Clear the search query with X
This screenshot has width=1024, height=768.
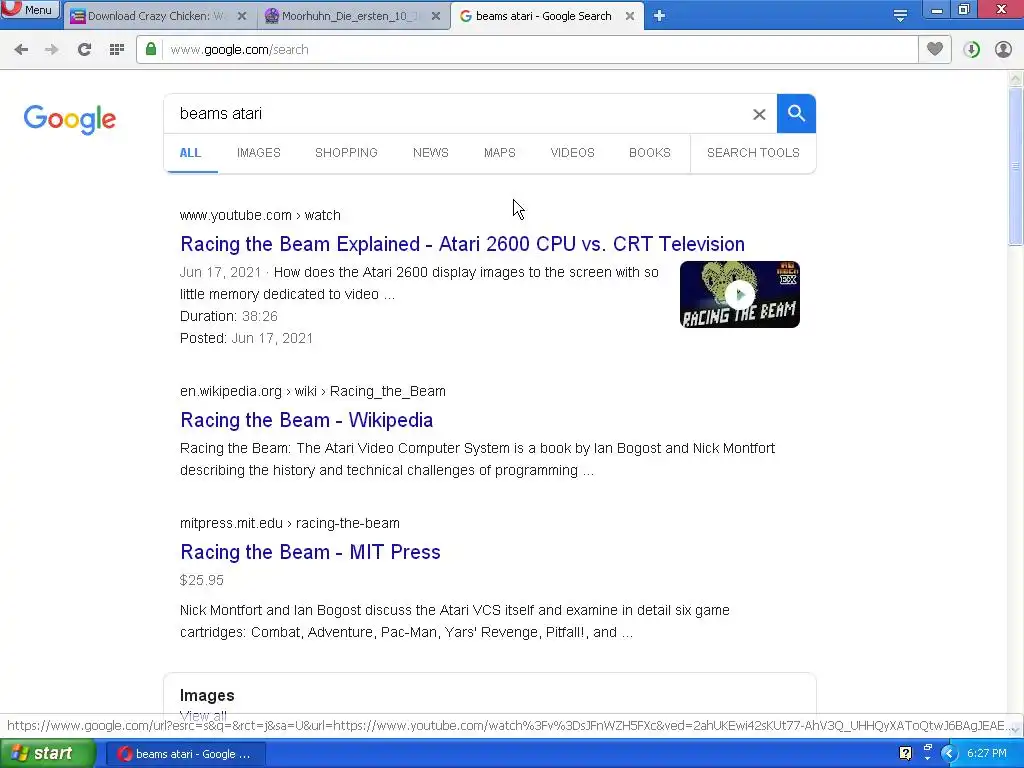pos(759,114)
